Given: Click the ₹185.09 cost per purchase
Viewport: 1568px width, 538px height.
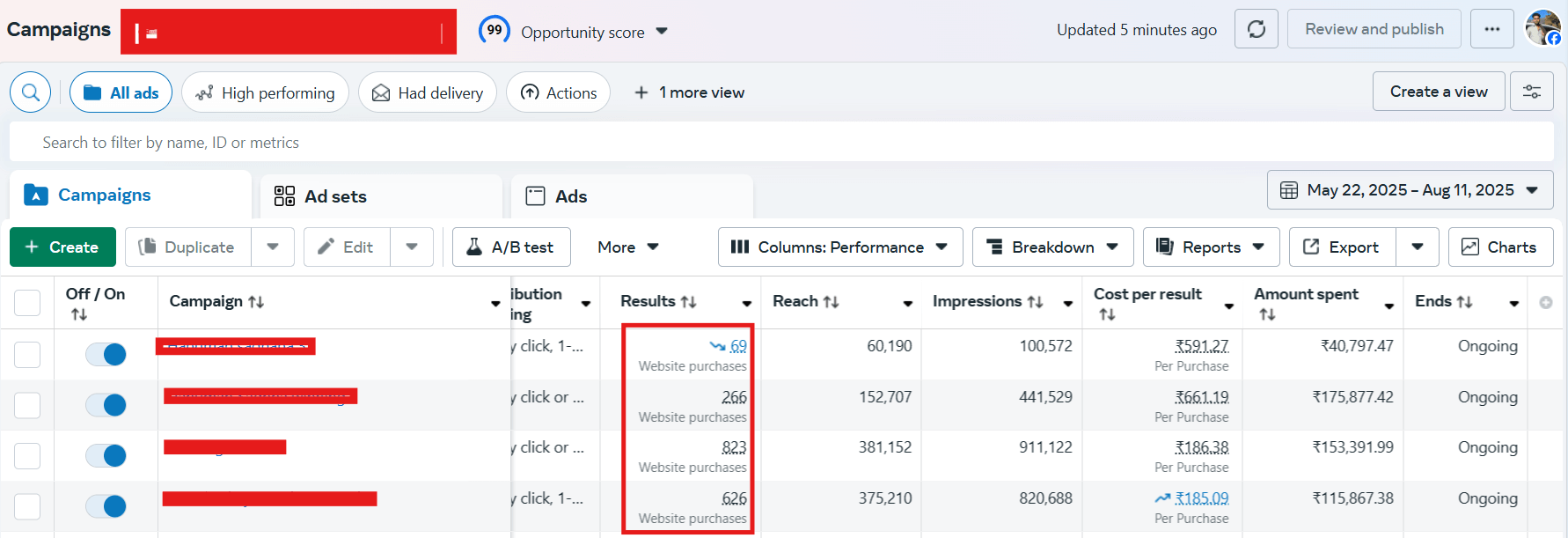Looking at the screenshot, I should click(1202, 498).
